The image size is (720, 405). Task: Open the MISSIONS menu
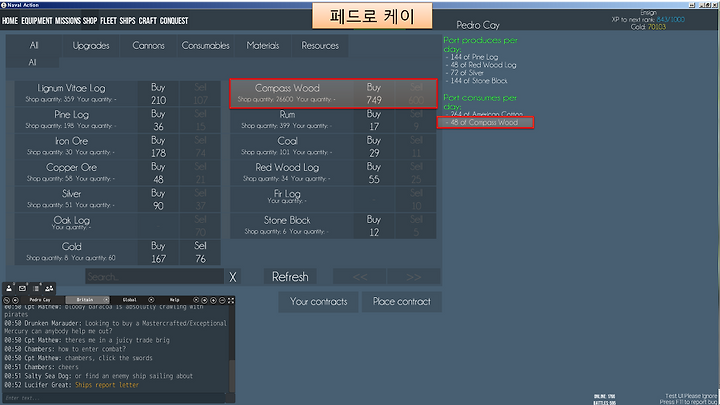pyautogui.click(x=68, y=21)
